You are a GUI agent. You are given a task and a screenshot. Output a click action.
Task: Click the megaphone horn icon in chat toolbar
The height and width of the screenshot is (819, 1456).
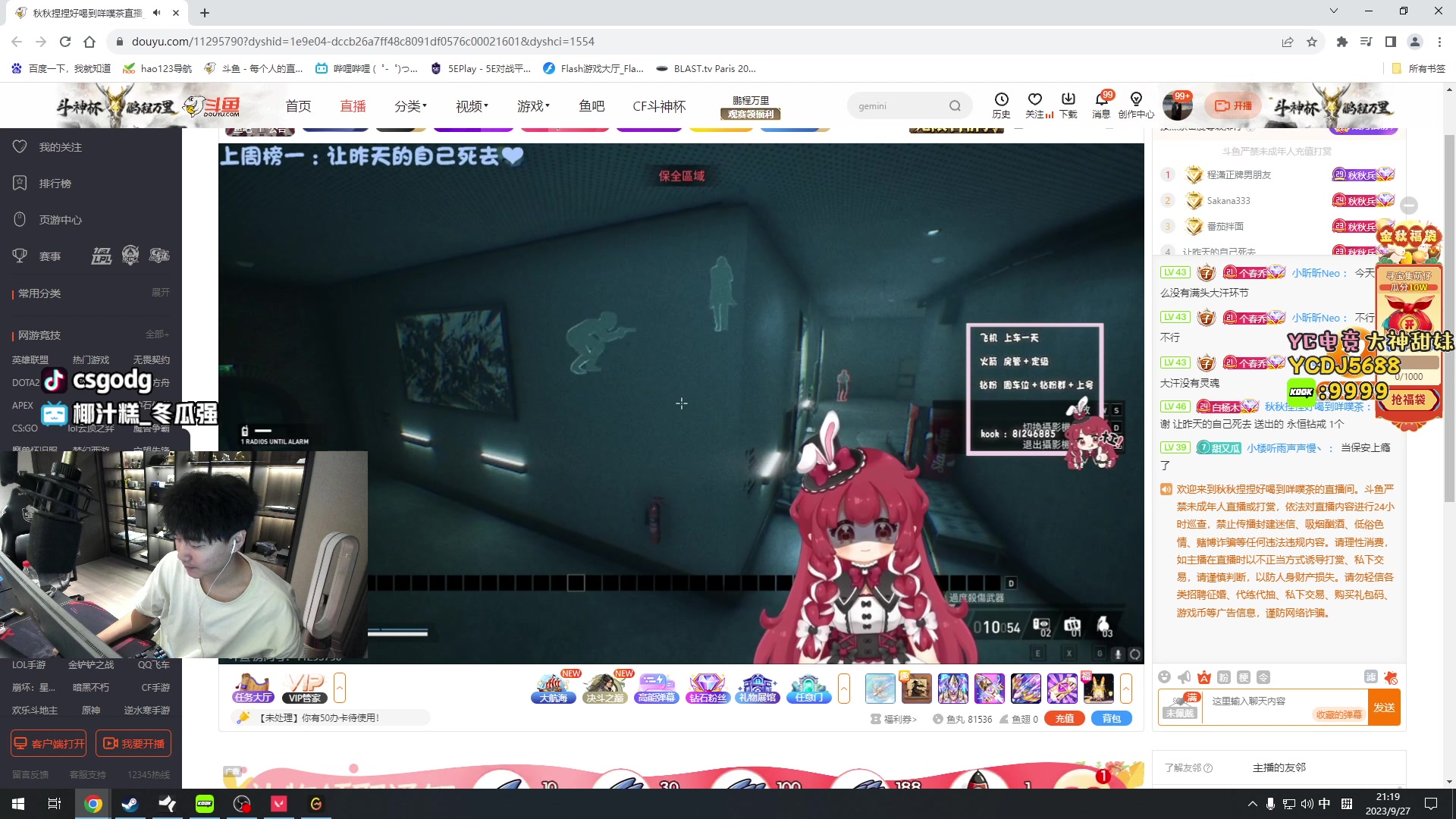point(1185,677)
